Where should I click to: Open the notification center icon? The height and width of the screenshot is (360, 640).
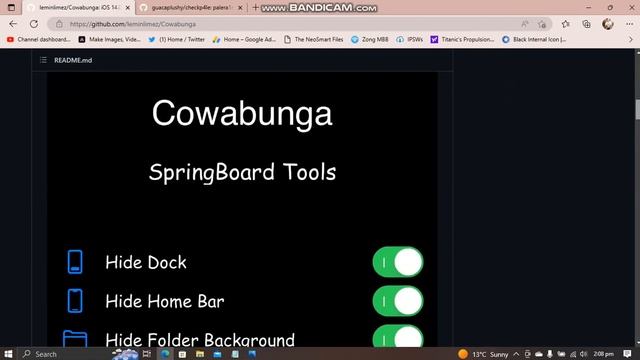click(x=627, y=354)
